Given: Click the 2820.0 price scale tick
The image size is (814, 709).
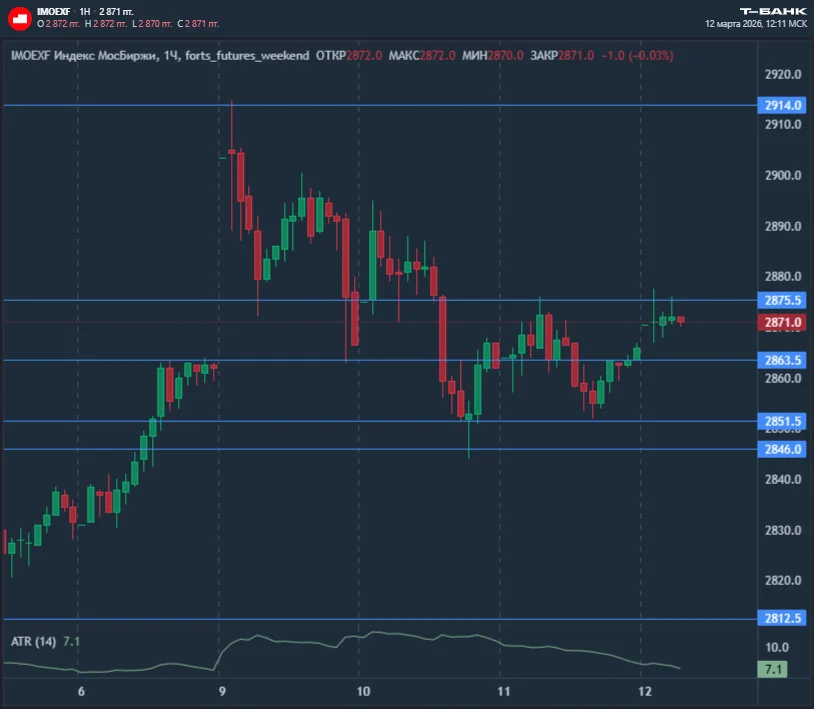Looking at the screenshot, I should click(783, 580).
